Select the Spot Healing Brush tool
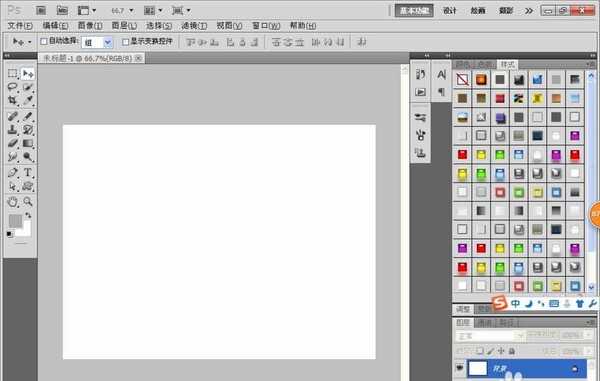Image resolution: width=600 pixels, height=381 pixels. 13,116
